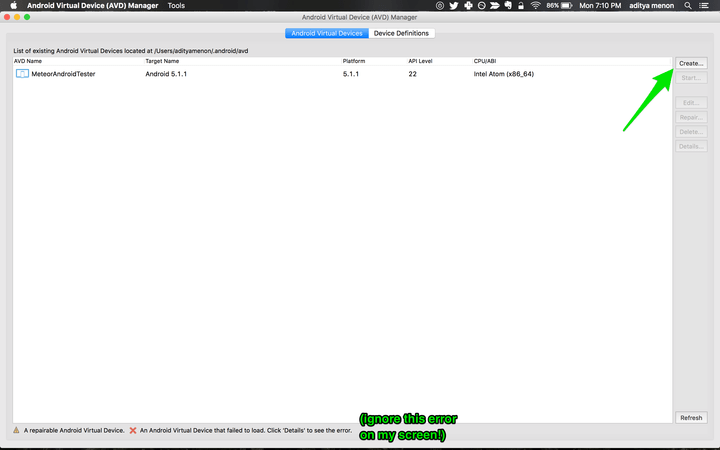This screenshot has width=720, height=450.
Task: Open Twitter menu bar icon
Action: click(x=454, y=6)
